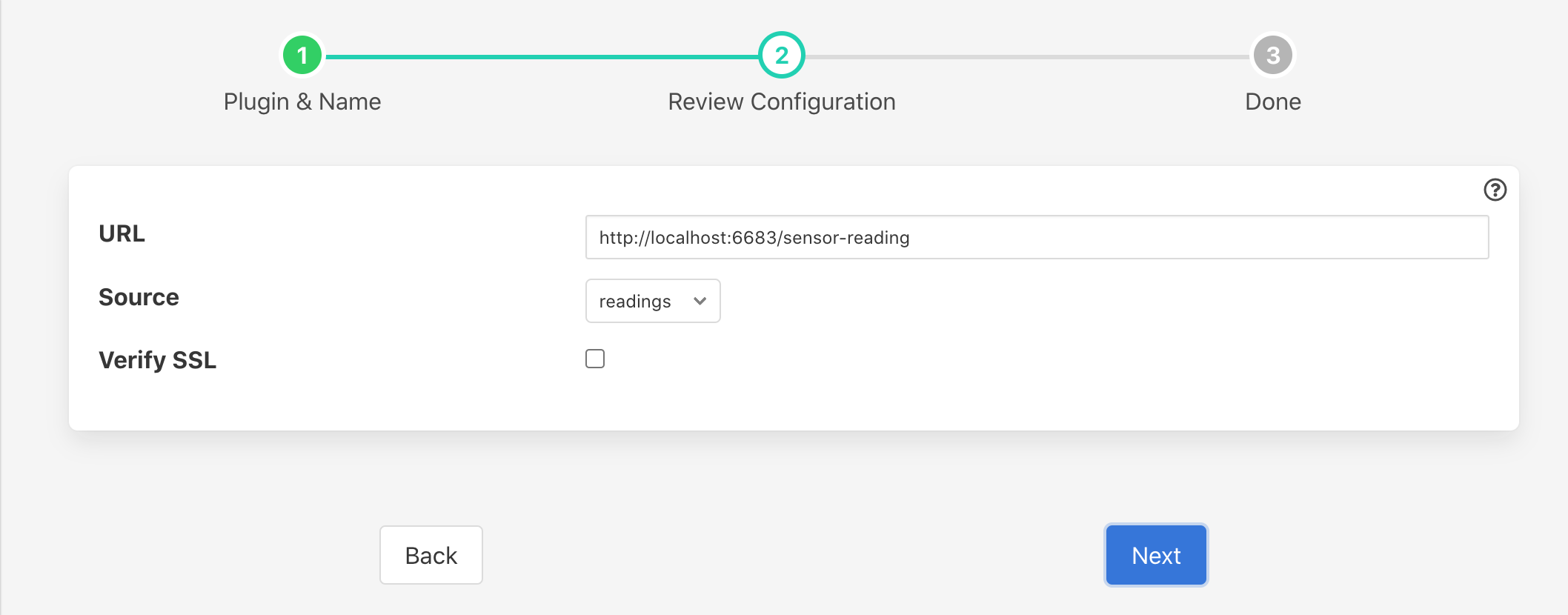Go to the Plugin & Name step label

[302, 102]
